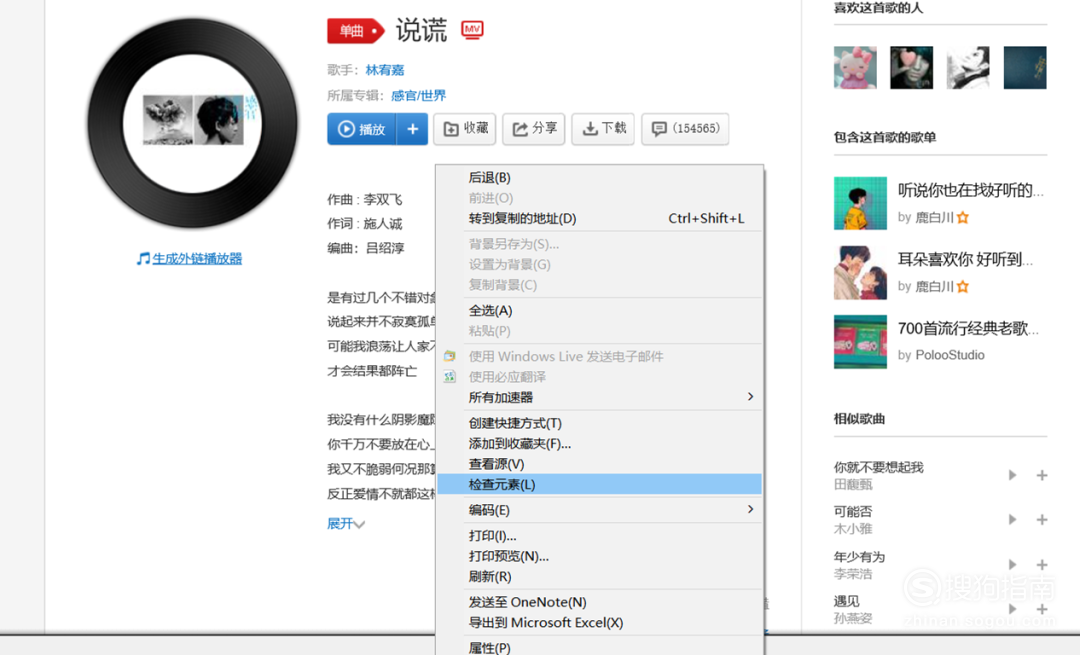1080x655 pixels.
Task: Click third fan avatar with sketch drawing
Action: pos(968,67)
